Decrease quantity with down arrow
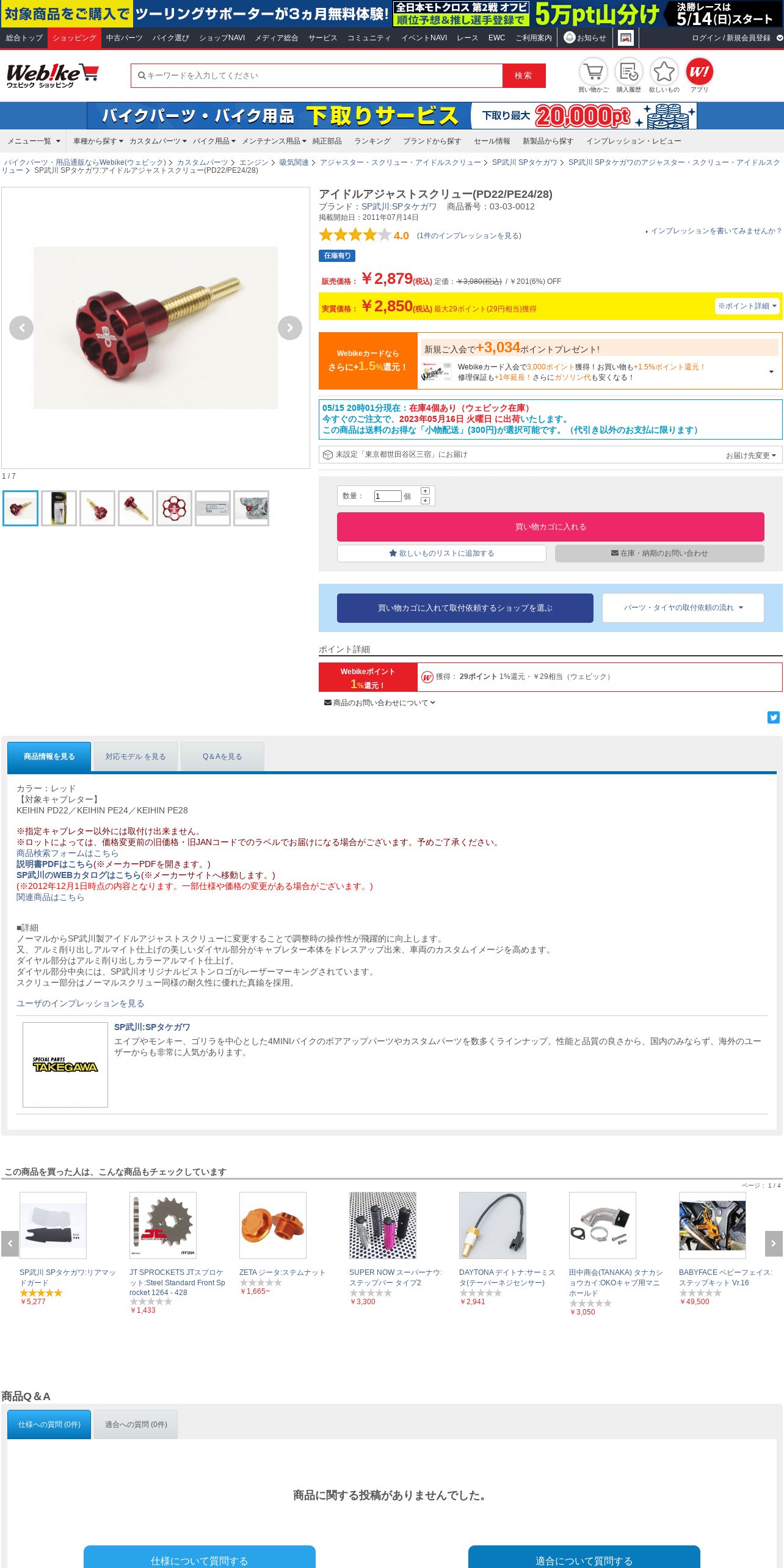The image size is (784, 1568). tap(425, 501)
